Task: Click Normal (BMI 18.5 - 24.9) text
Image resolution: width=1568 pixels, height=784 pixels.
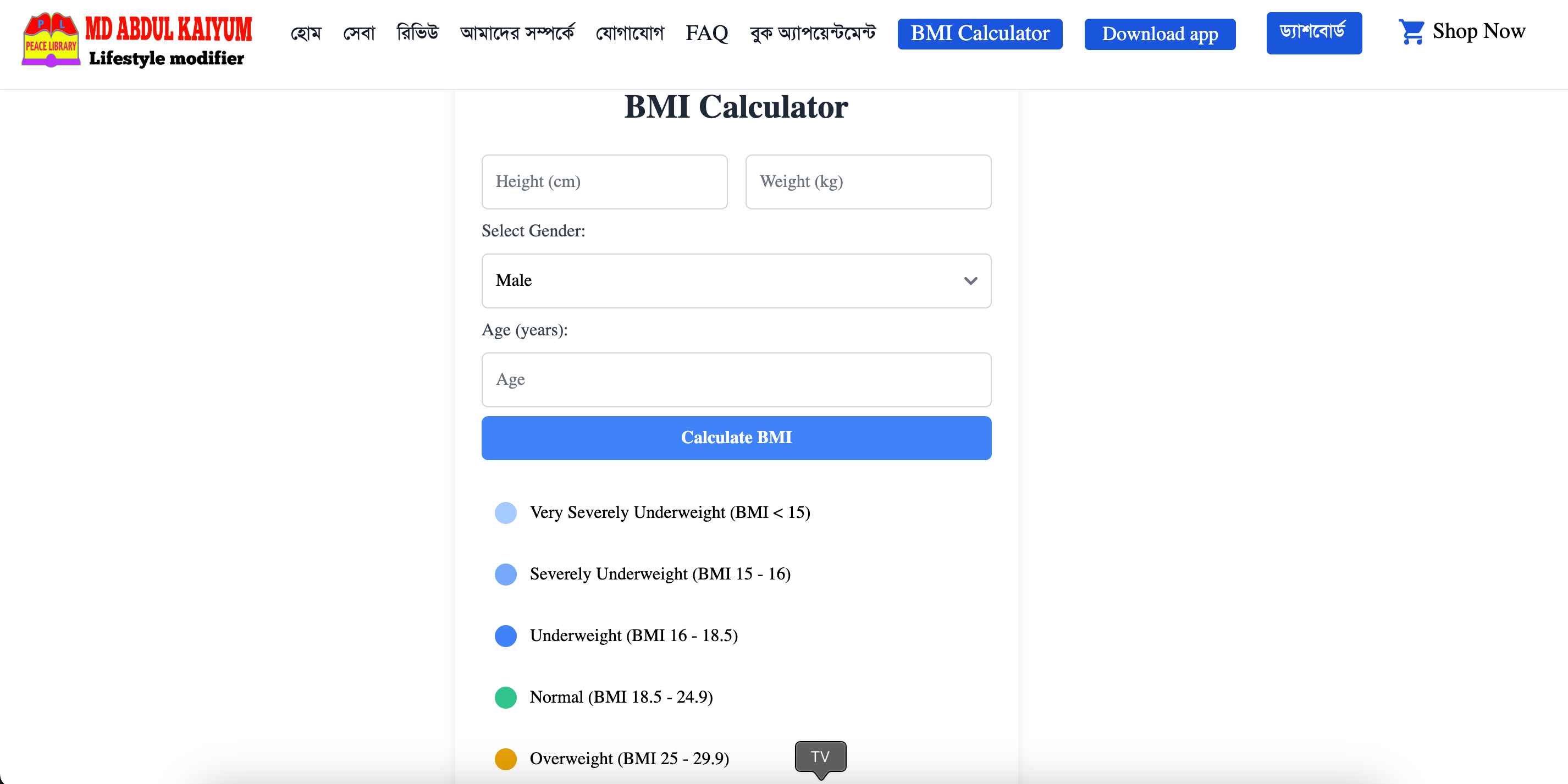Action: click(621, 697)
